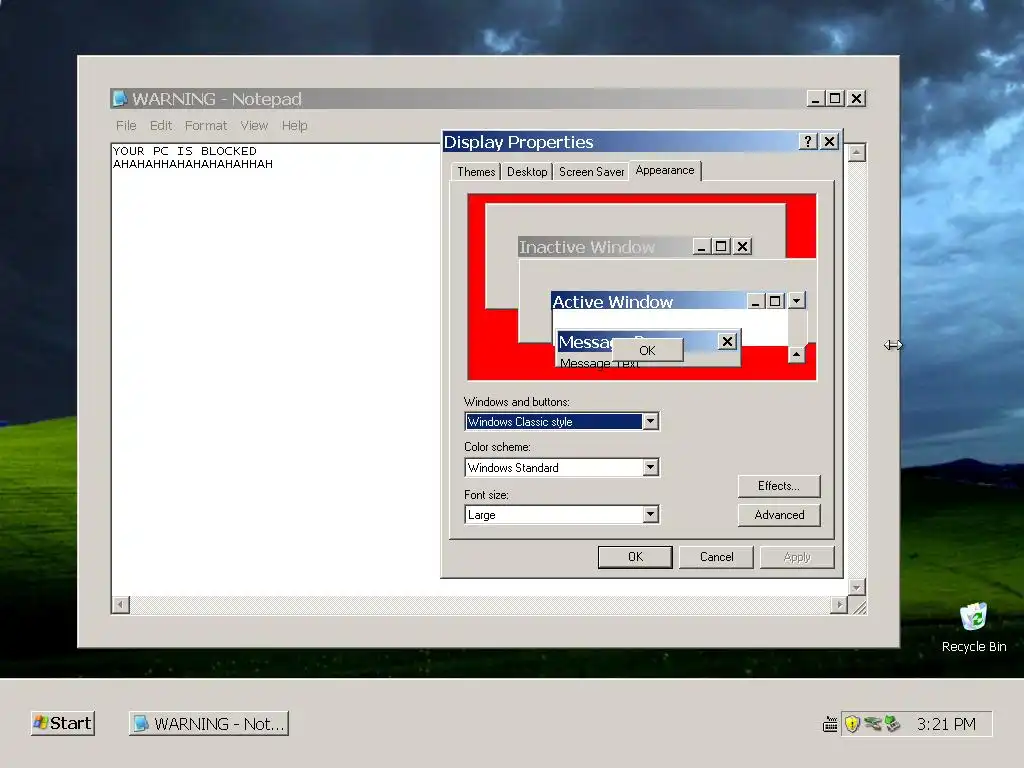Open the File menu in Notepad
Screen dimensions: 1024x768
pos(126,125)
